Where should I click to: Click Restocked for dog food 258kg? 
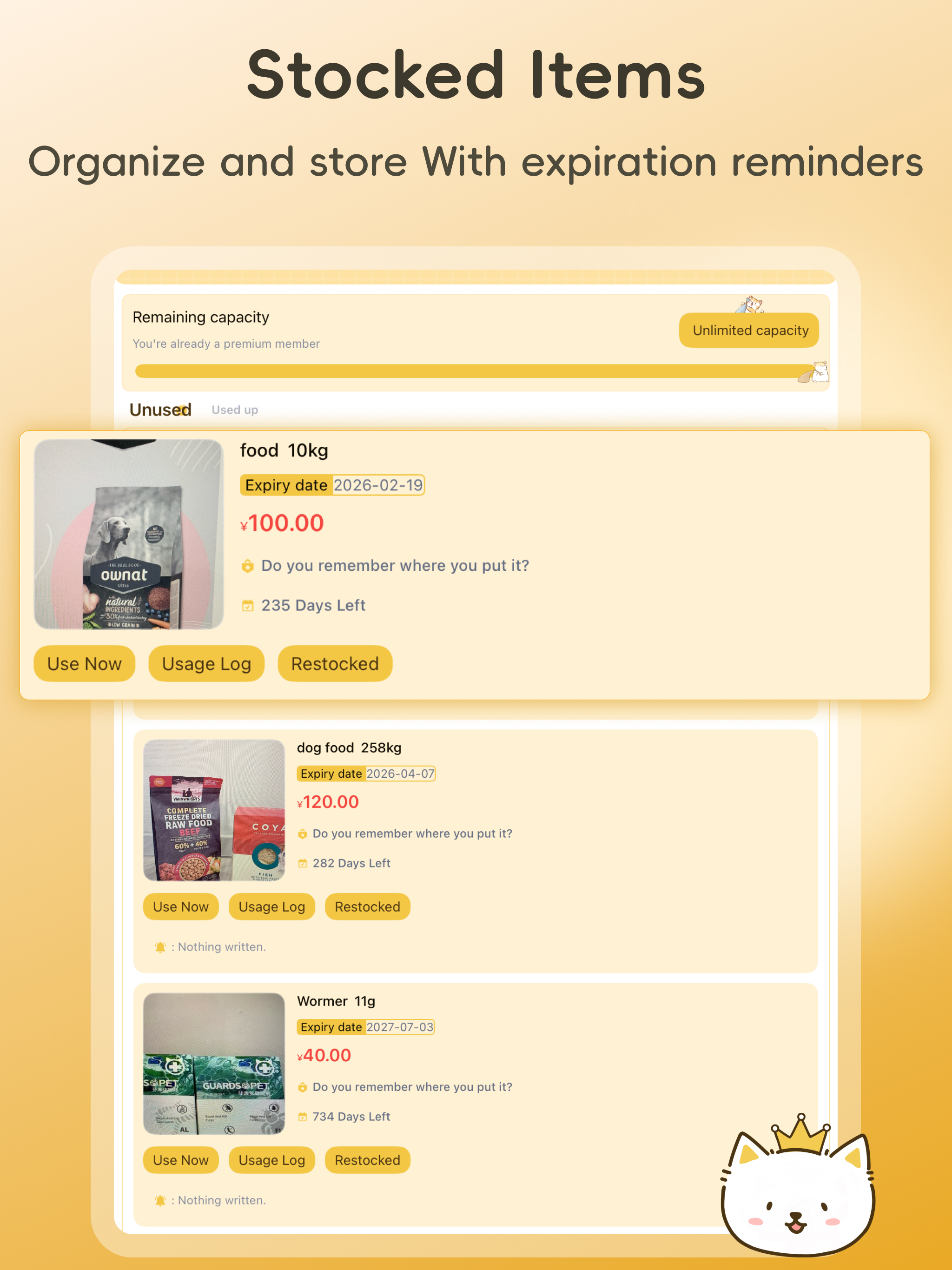(368, 906)
